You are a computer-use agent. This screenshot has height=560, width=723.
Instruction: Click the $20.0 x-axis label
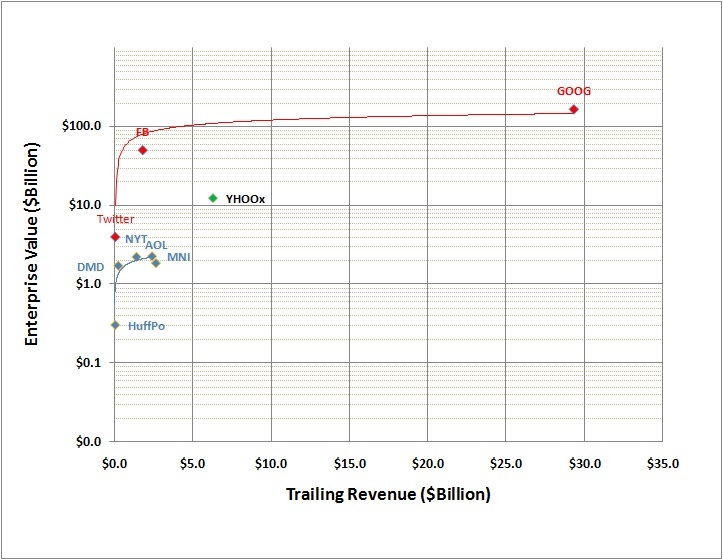(428, 464)
